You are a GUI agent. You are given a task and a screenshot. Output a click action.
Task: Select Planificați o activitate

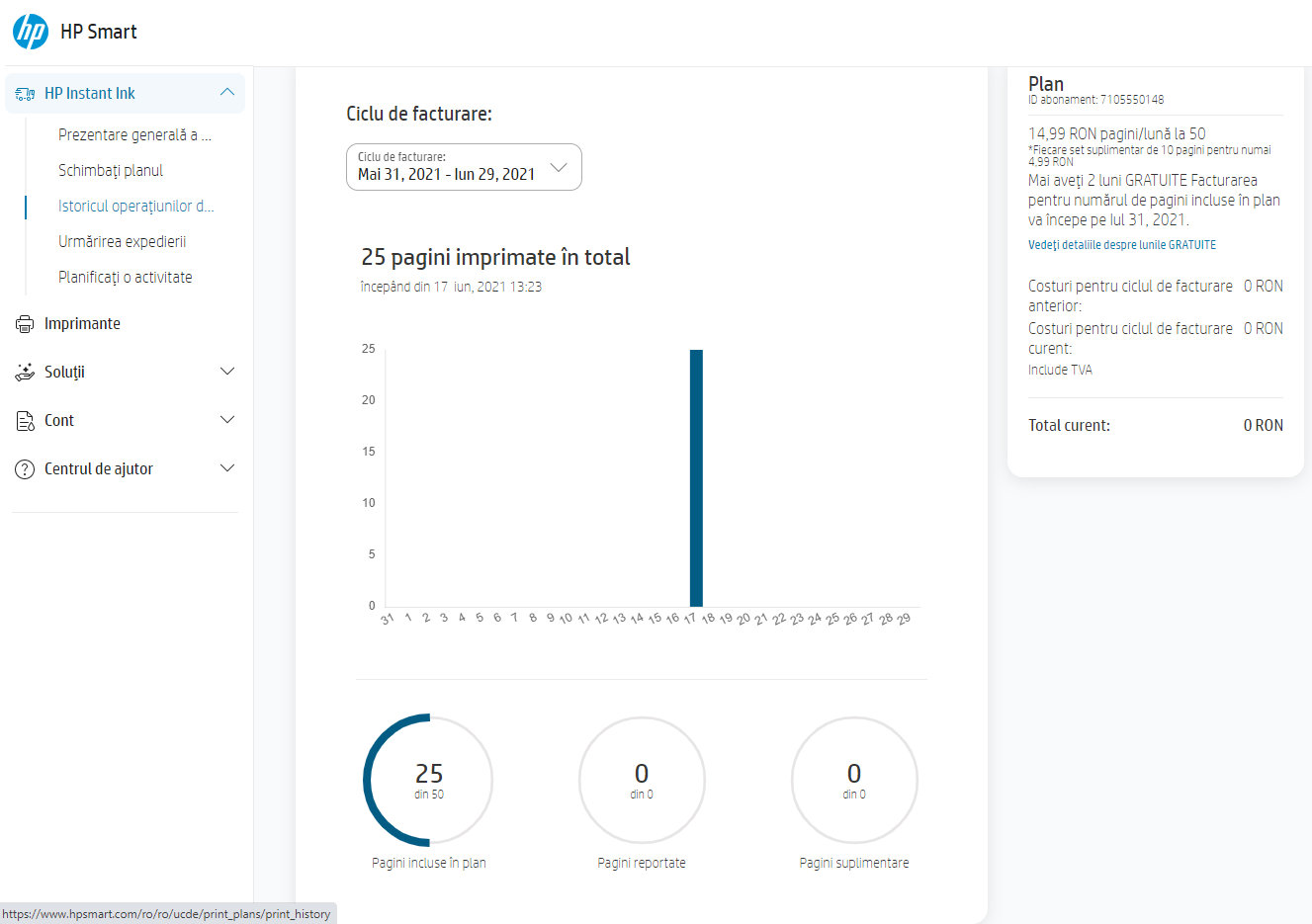point(126,277)
